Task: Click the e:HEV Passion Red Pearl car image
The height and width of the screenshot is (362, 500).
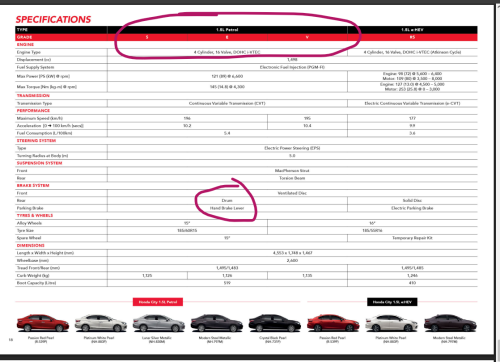Action: point(333,323)
